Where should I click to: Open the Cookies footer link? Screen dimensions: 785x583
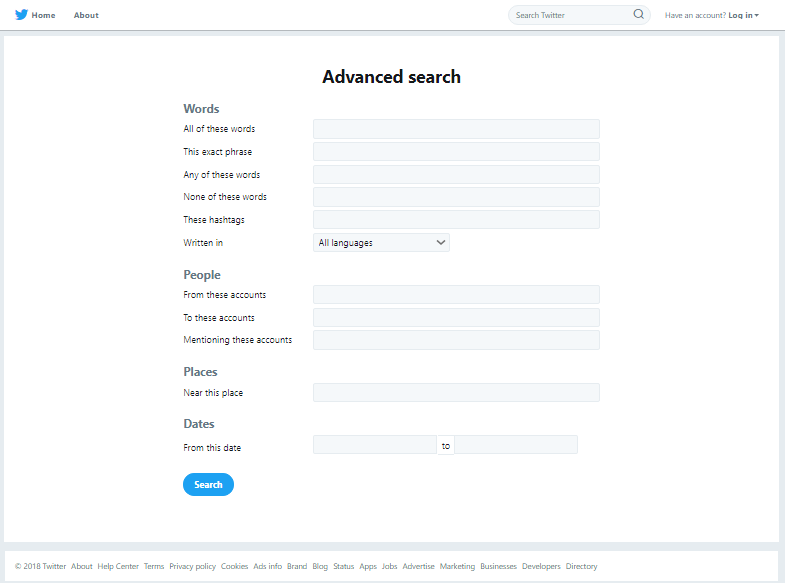click(234, 566)
